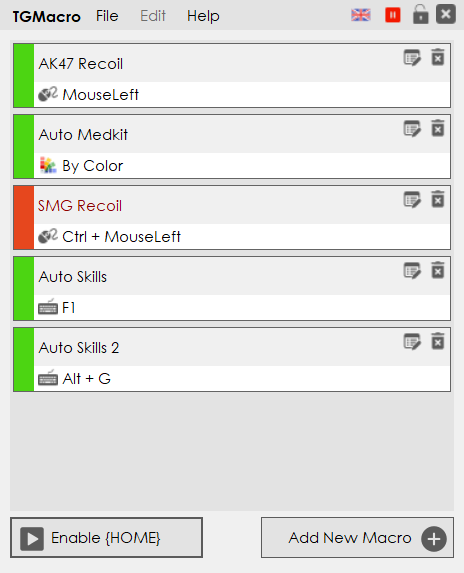
Task: Click the red pause icon
Action: (393, 15)
